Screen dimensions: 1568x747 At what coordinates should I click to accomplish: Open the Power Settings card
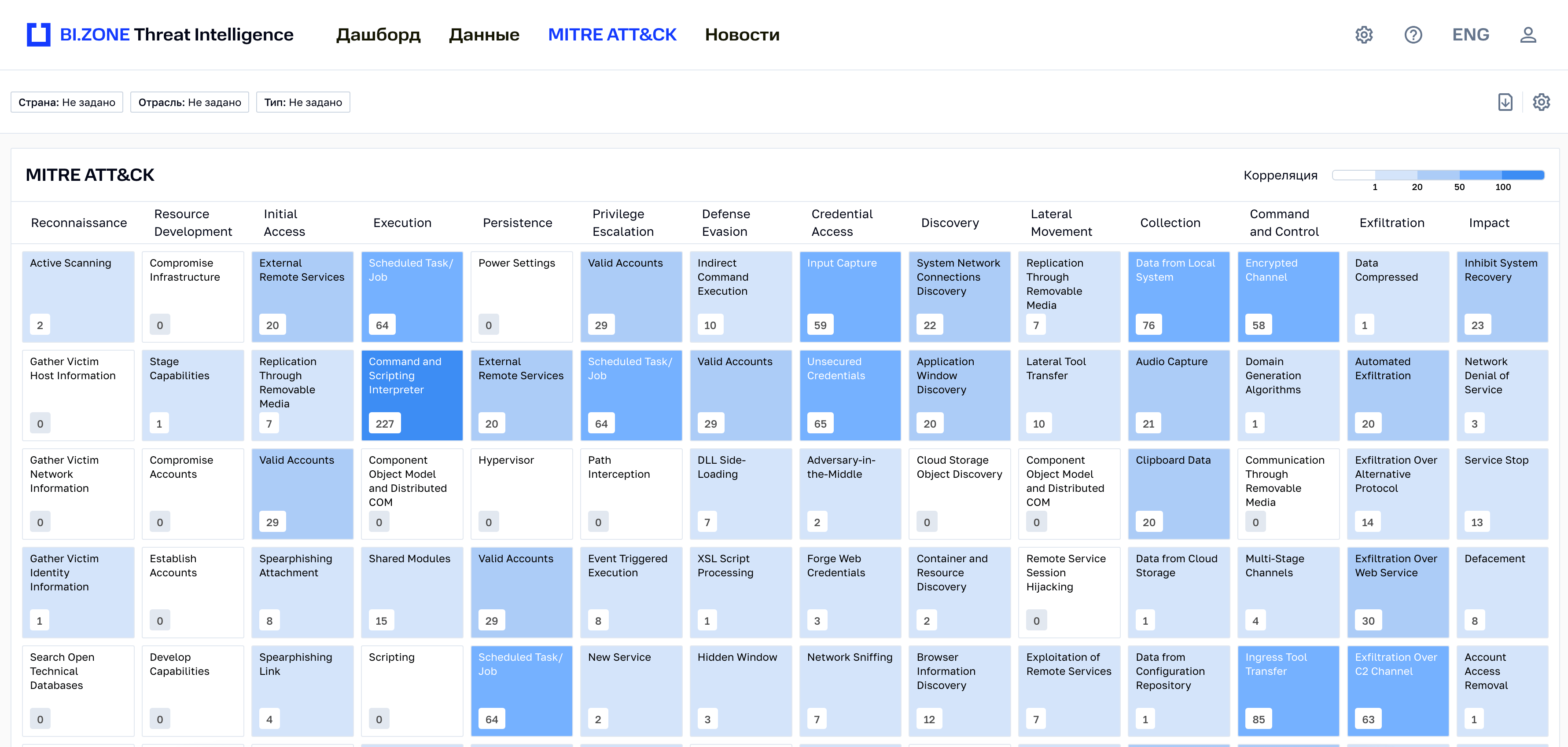522,297
